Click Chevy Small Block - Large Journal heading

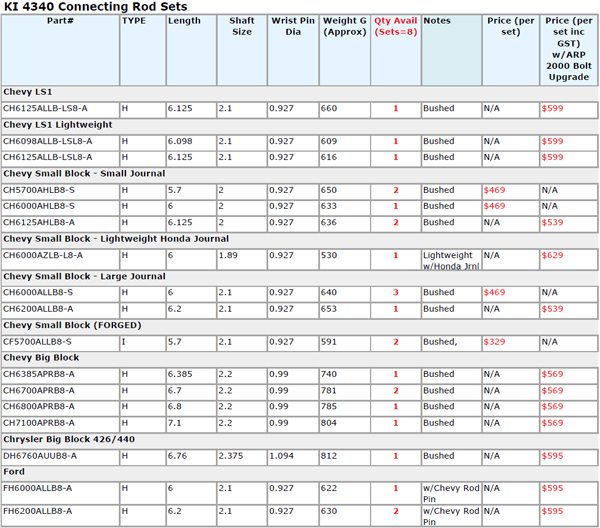tap(84, 276)
